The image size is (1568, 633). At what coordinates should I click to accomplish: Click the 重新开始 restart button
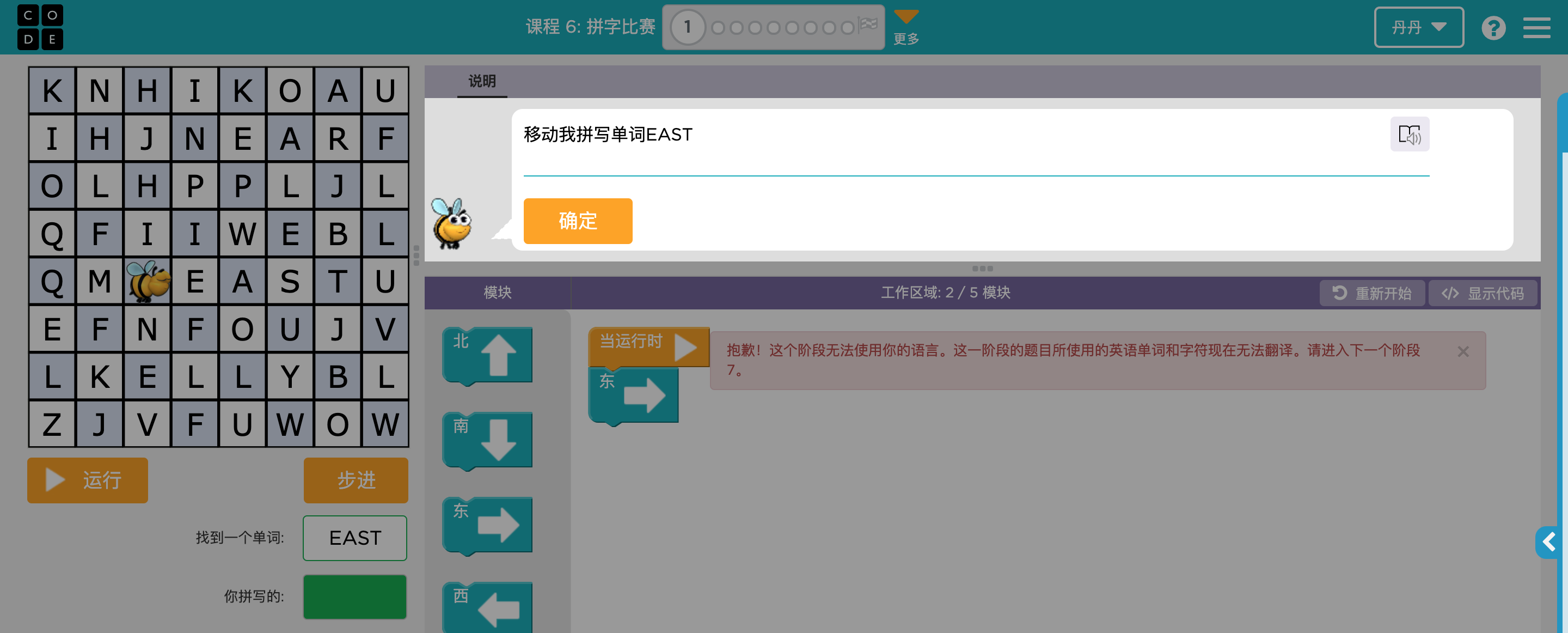[1372, 293]
